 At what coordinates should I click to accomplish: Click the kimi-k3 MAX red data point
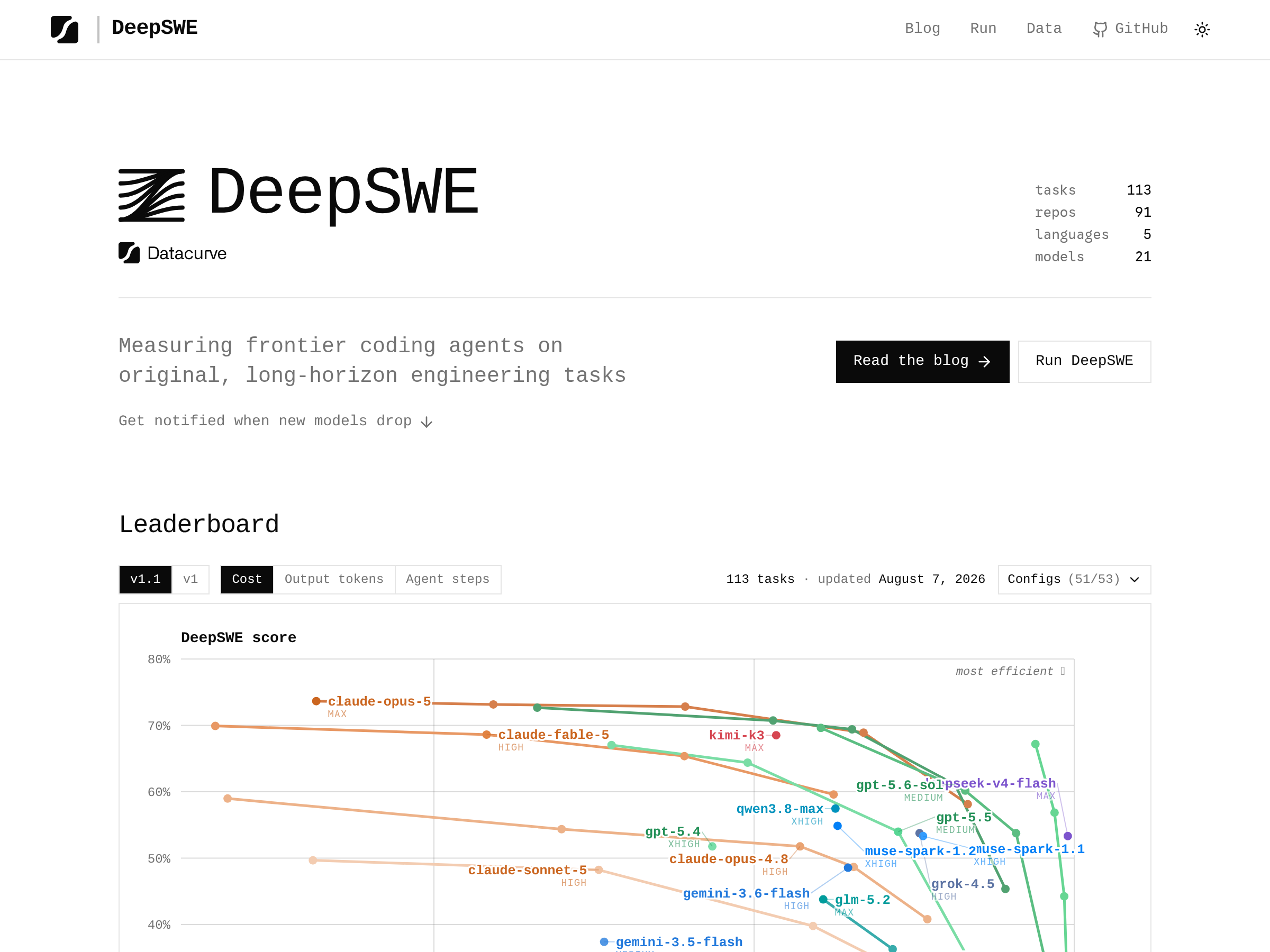pyautogui.click(x=776, y=735)
